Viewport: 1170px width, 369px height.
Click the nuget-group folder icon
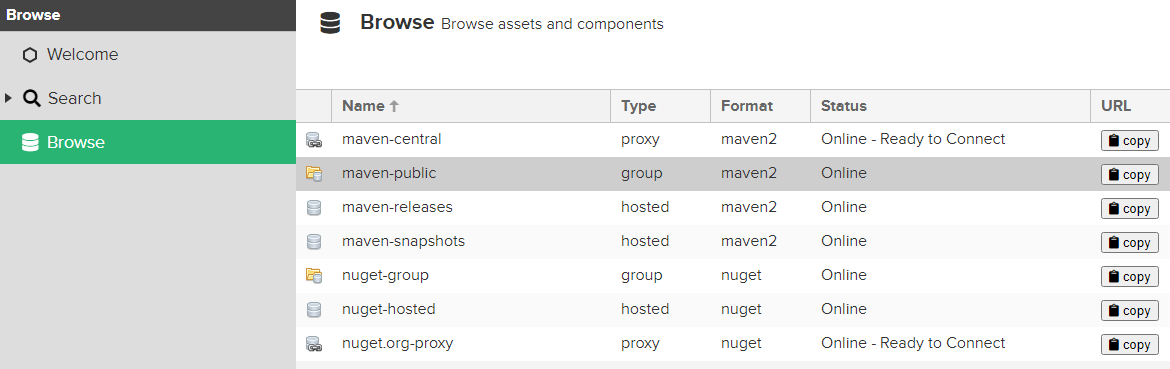(314, 276)
